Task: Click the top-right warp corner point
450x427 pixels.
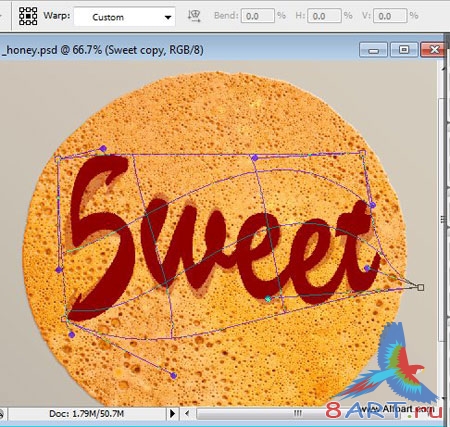Action: 363,154
